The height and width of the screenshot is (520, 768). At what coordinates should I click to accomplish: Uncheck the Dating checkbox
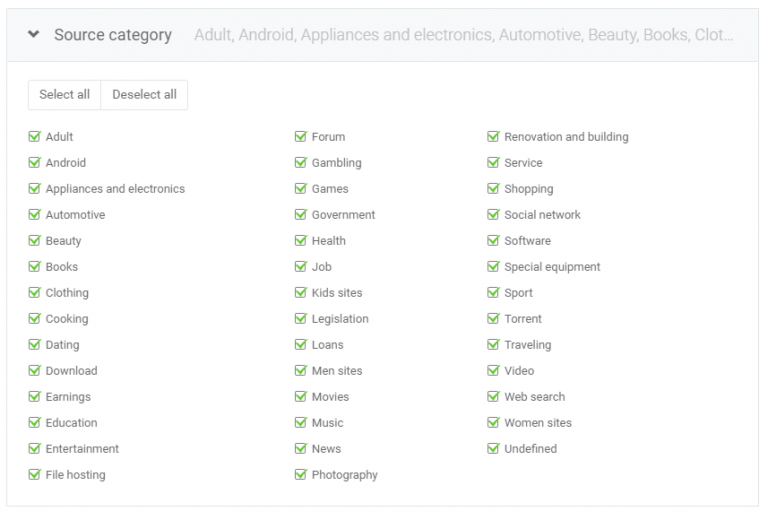click(x=35, y=345)
